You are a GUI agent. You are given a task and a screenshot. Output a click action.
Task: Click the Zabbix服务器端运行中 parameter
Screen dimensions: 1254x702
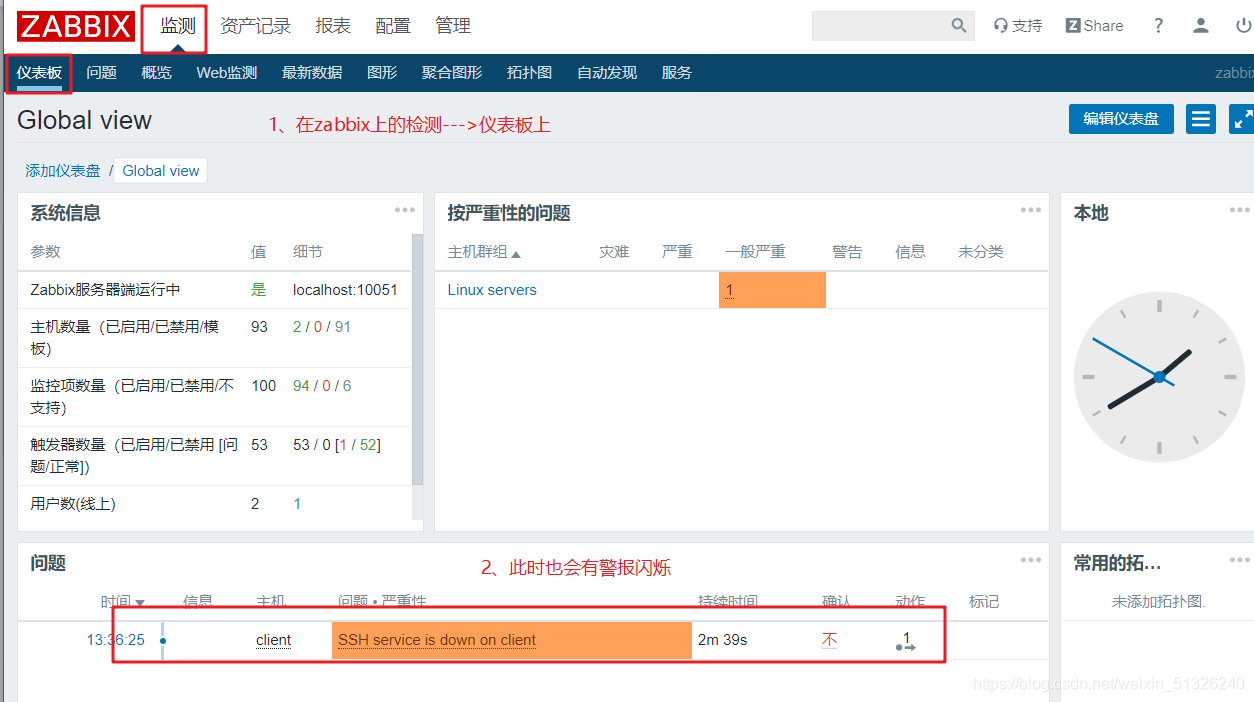[105, 290]
